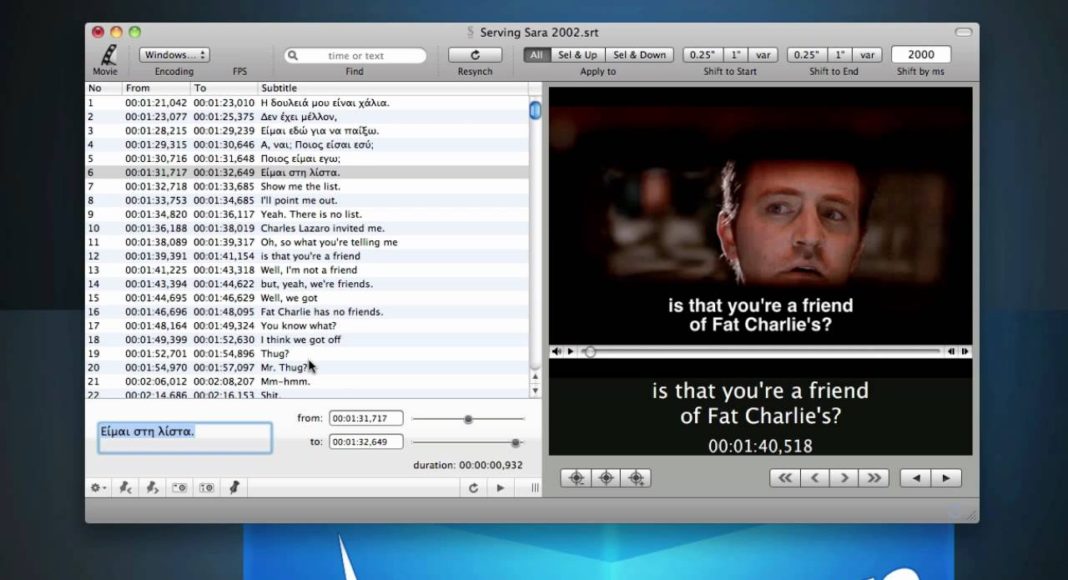Image resolution: width=1068 pixels, height=580 pixels.
Task: Click the pushpin with left arrow icon
Action: coord(125,487)
